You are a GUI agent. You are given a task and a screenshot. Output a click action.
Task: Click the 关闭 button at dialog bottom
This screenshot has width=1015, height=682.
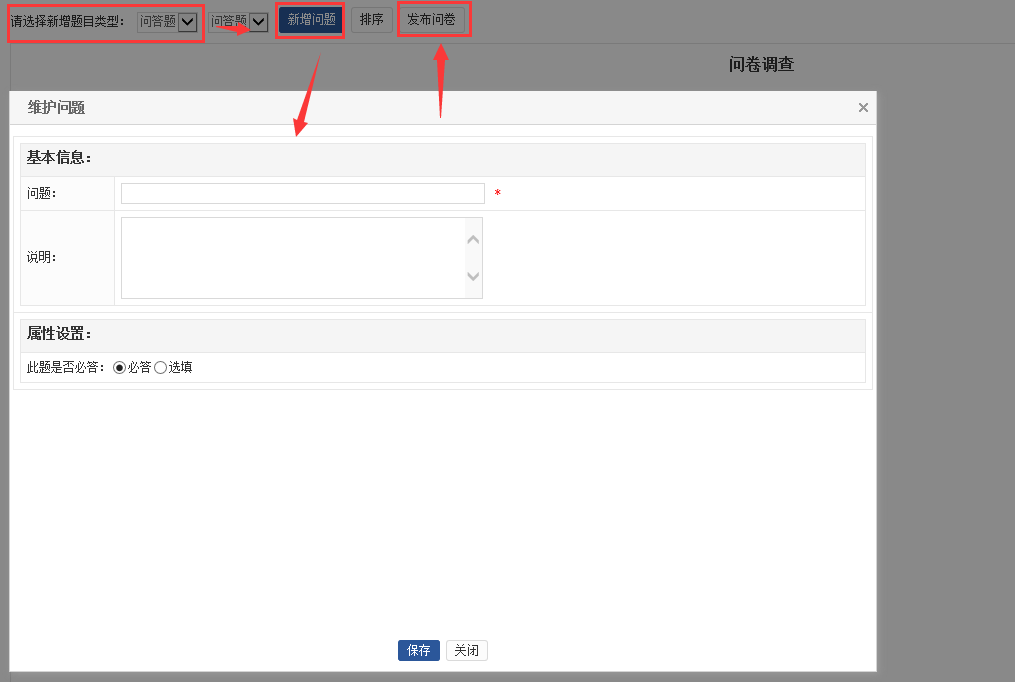click(467, 651)
